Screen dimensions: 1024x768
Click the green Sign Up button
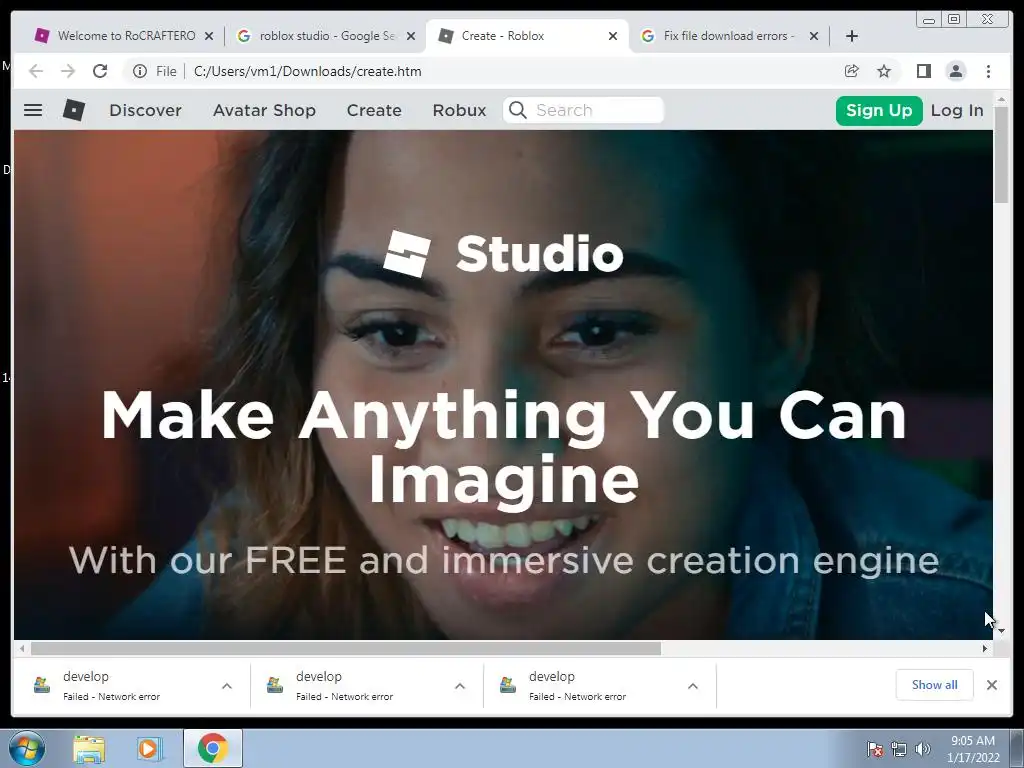coord(879,110)
